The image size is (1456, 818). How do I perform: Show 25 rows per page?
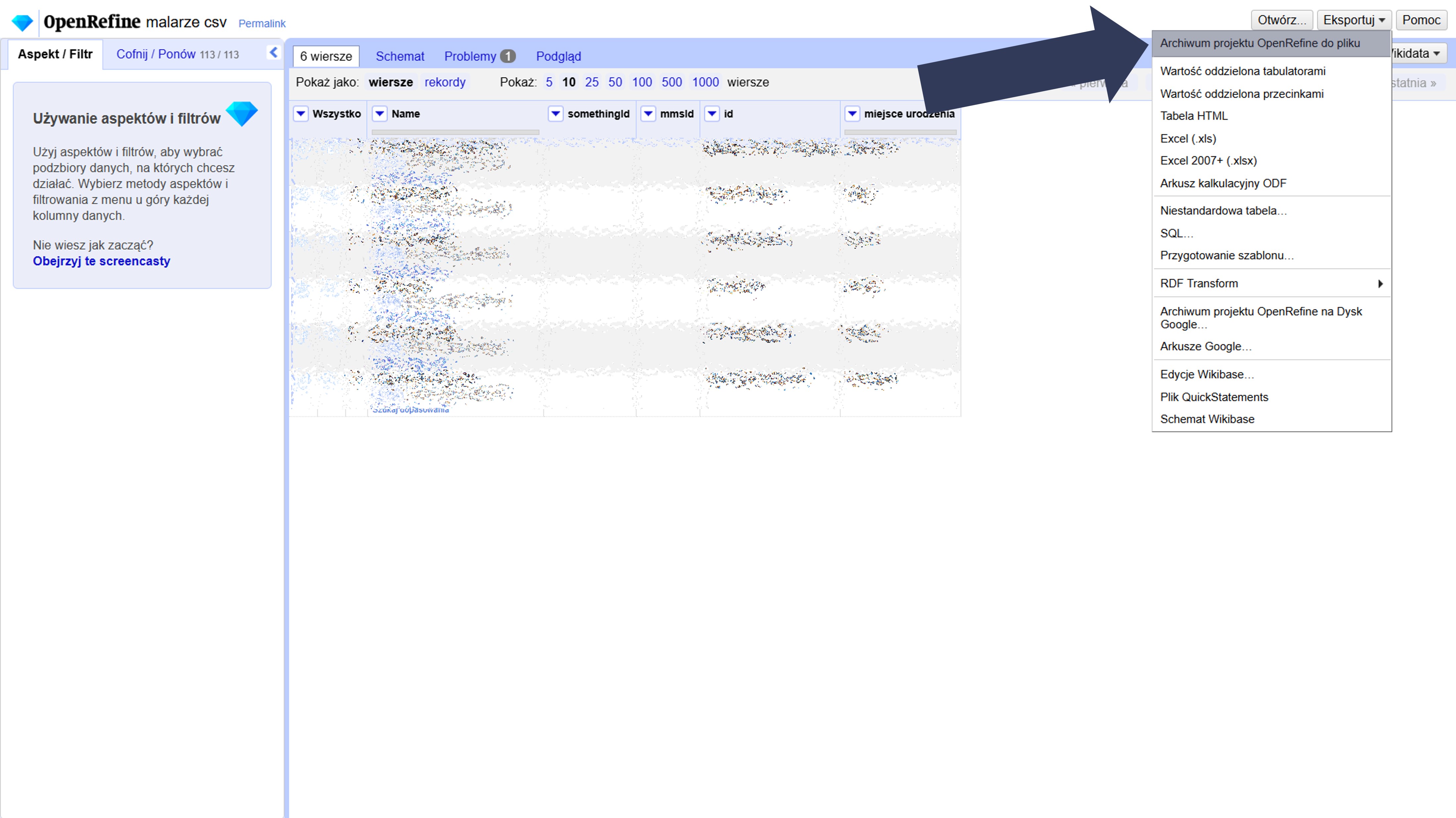click(591, 82)
